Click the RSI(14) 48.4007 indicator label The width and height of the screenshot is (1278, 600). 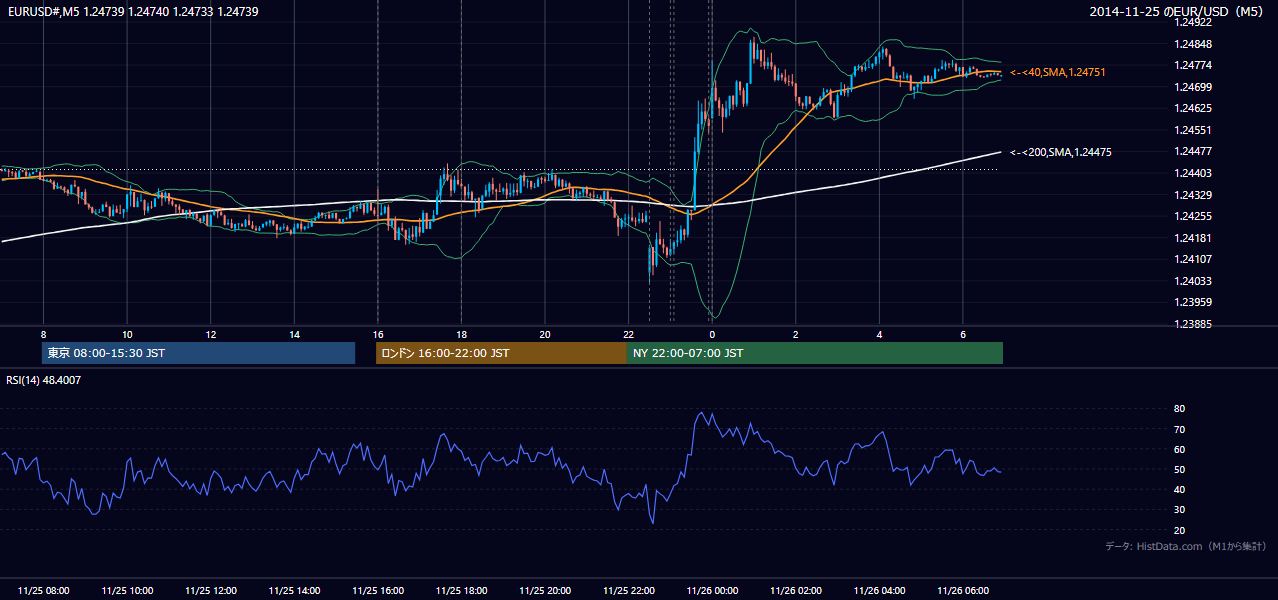pos(43,380)
